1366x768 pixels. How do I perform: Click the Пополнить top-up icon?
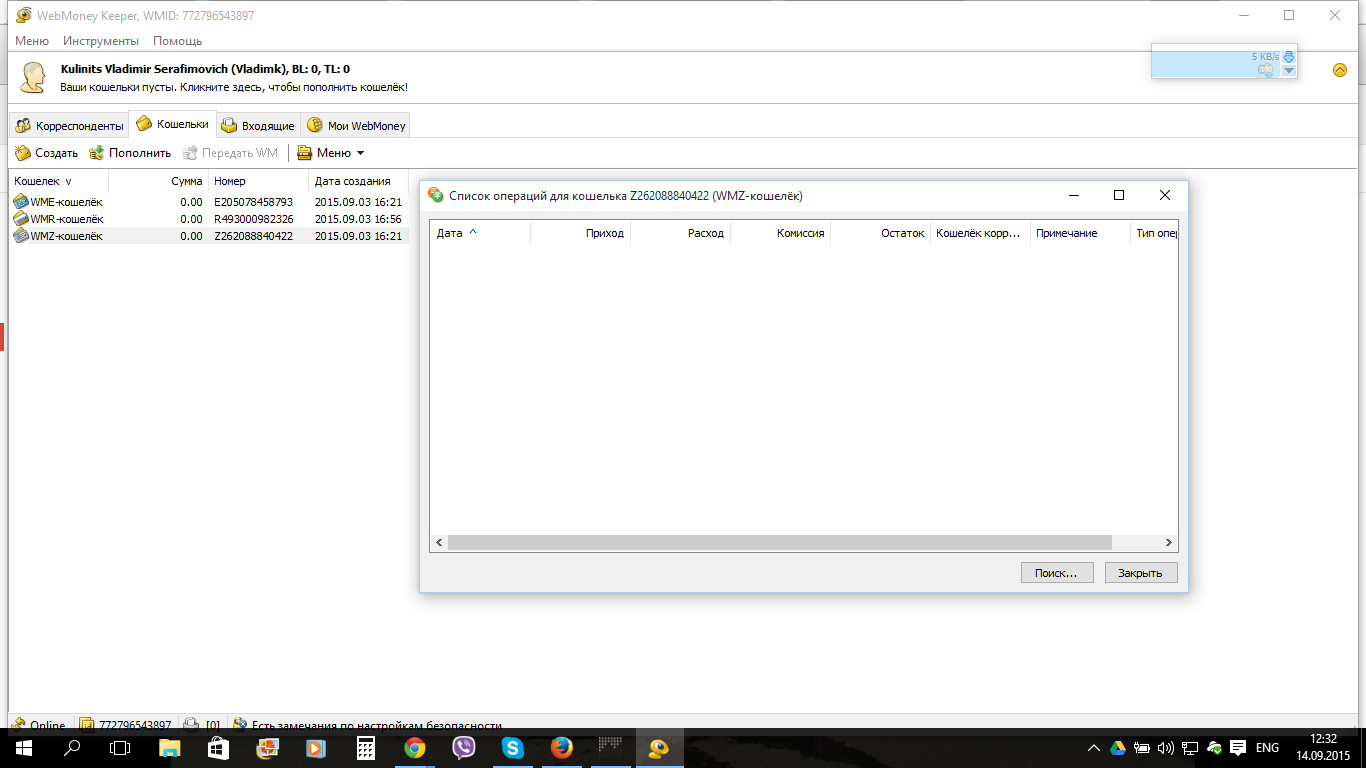pos(97,153)
